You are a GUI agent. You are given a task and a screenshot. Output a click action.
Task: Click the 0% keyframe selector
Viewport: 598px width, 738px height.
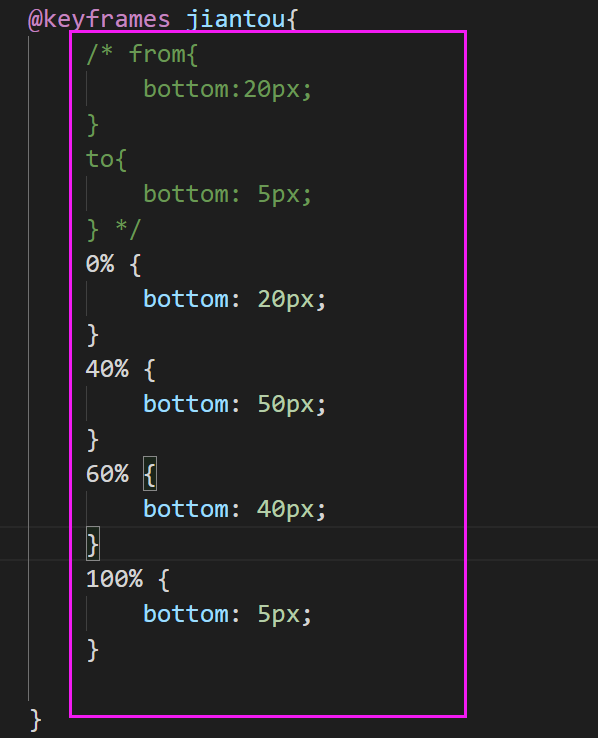100,264
